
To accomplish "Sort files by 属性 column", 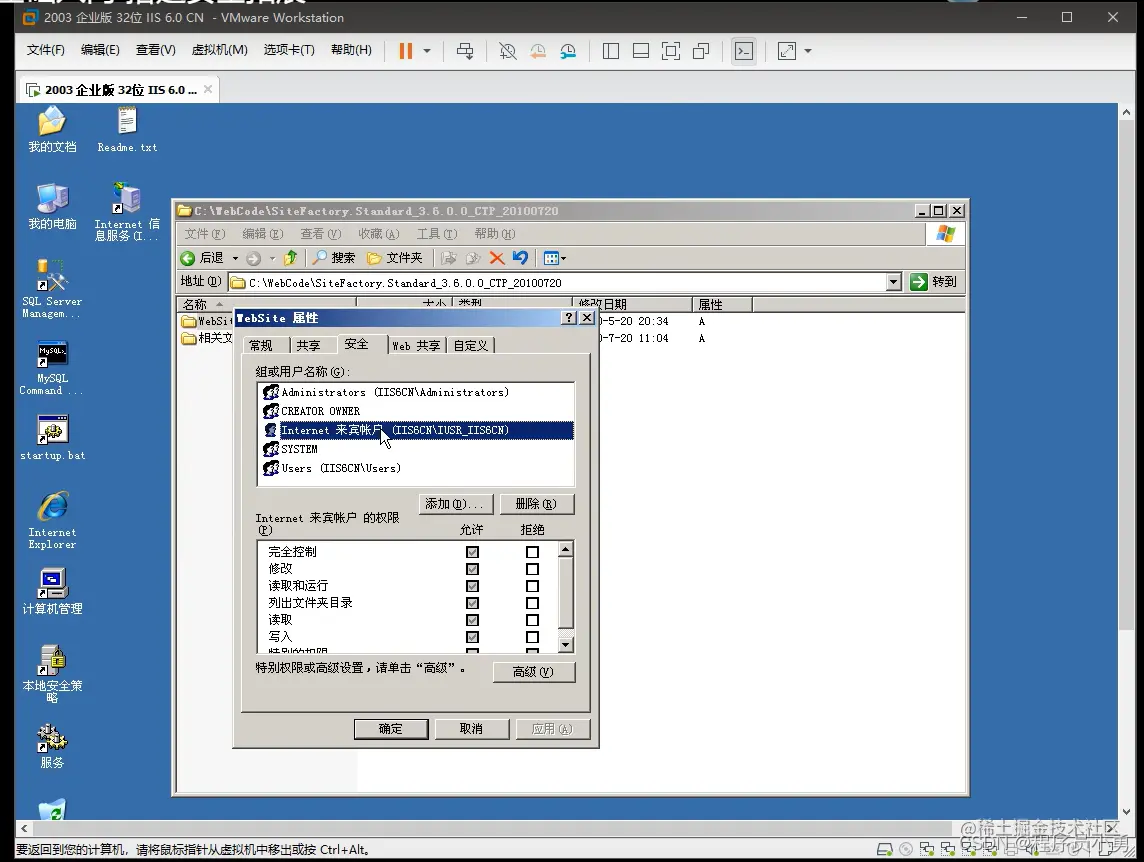I will tap(721, 304).
